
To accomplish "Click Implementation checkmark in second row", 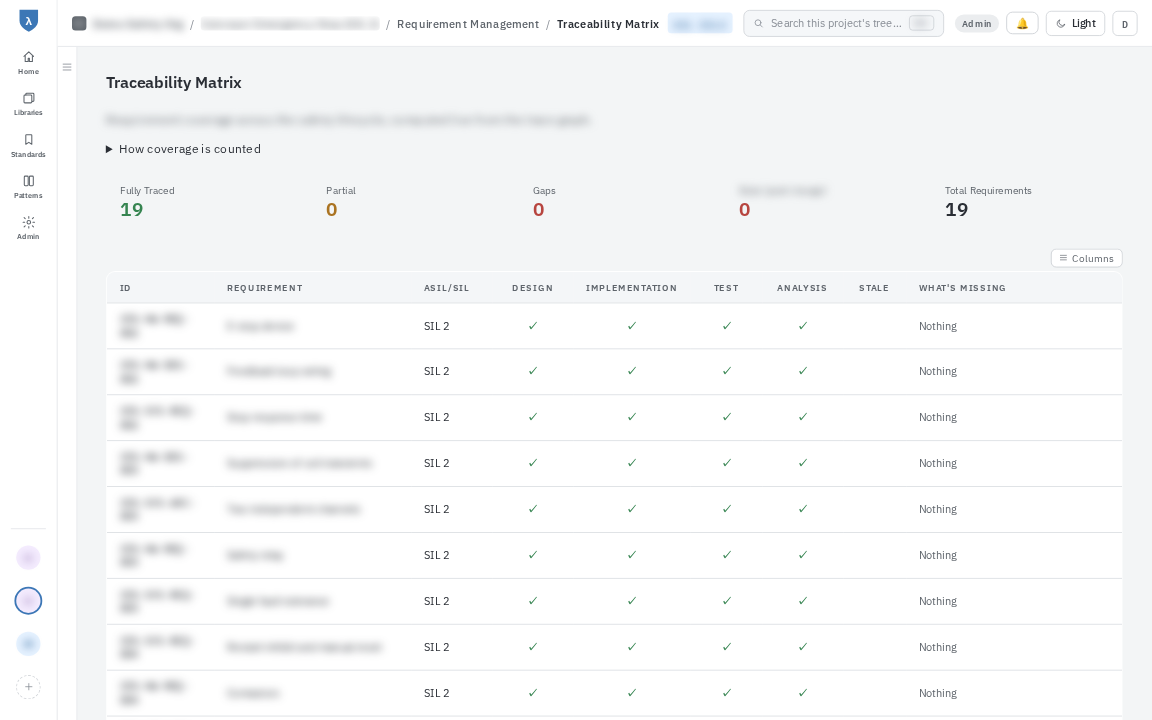I will pos(631,371).
